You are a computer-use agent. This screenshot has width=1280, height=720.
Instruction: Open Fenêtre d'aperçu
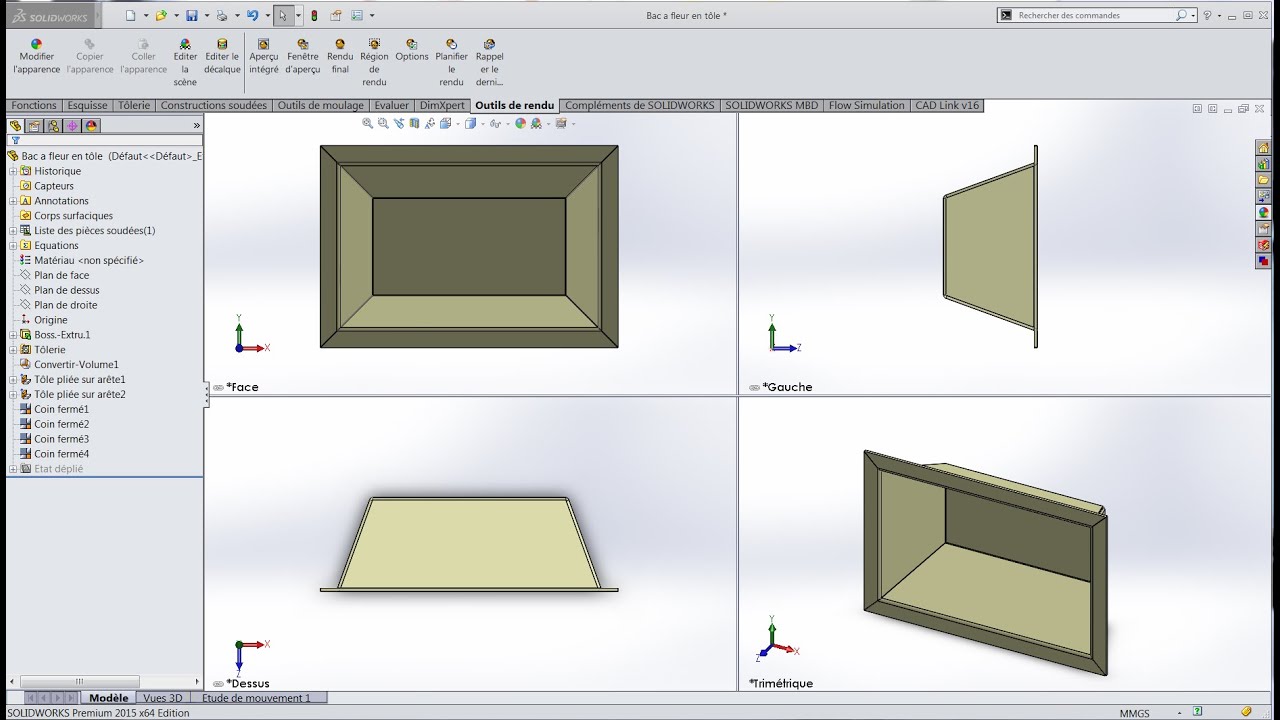tap(302, 56)
